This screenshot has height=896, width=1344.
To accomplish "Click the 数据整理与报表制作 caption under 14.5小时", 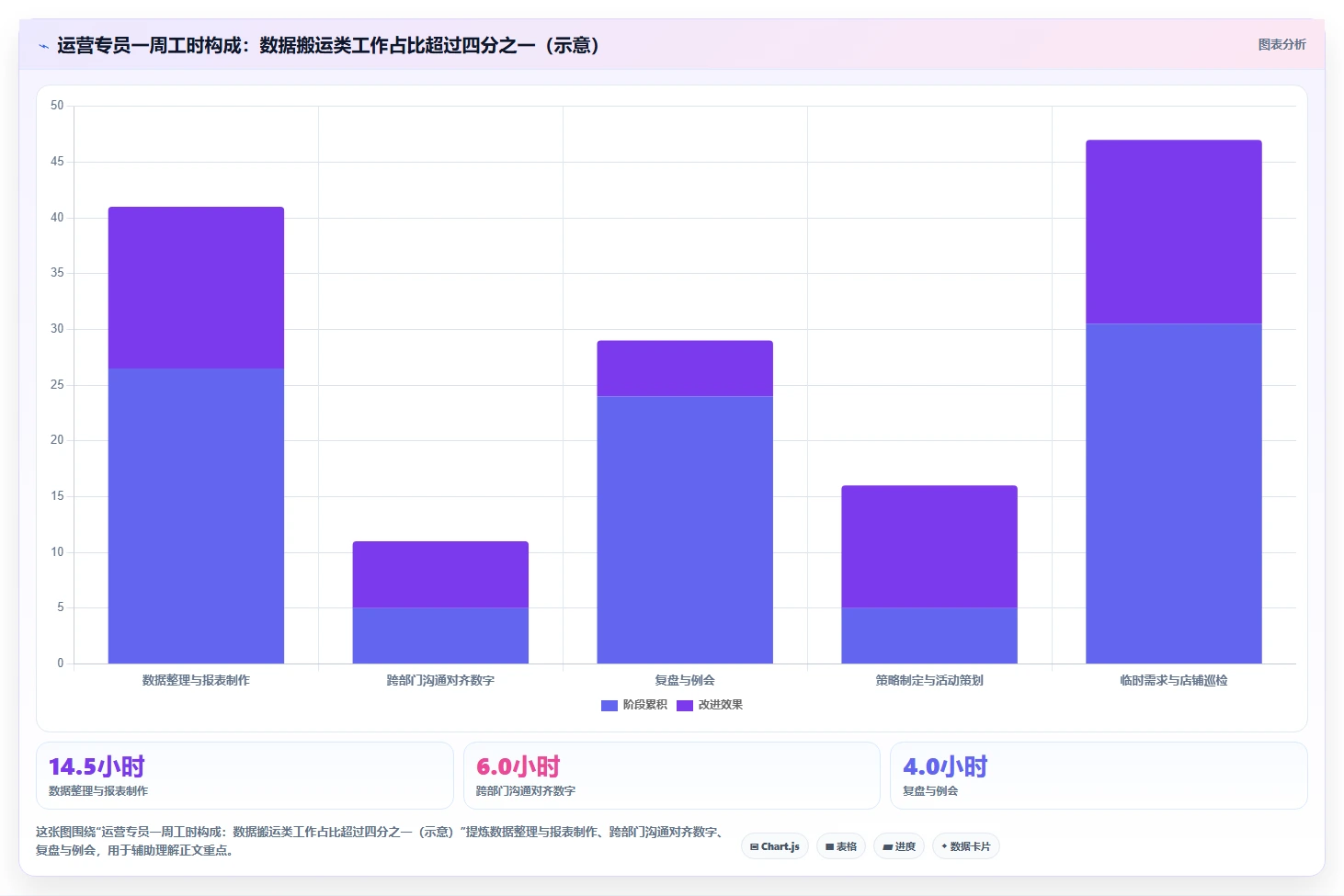I will pyautogui.click(x=98, y=790).
